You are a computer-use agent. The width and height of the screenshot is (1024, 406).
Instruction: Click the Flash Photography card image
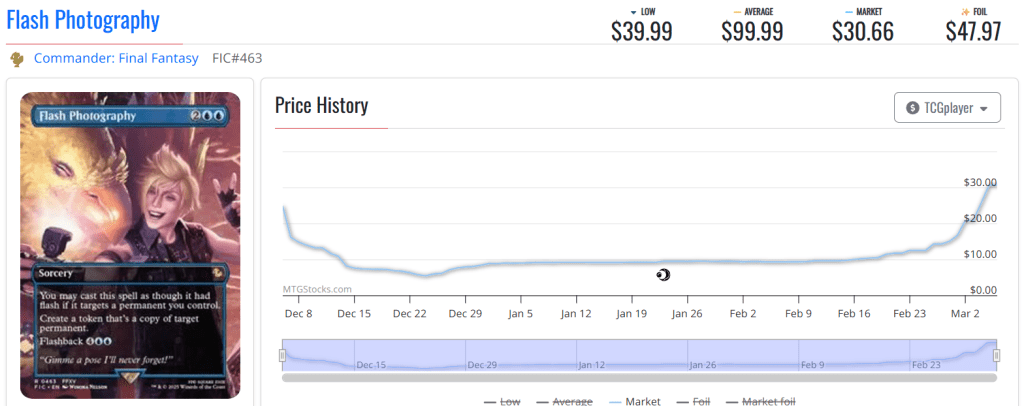130,245
